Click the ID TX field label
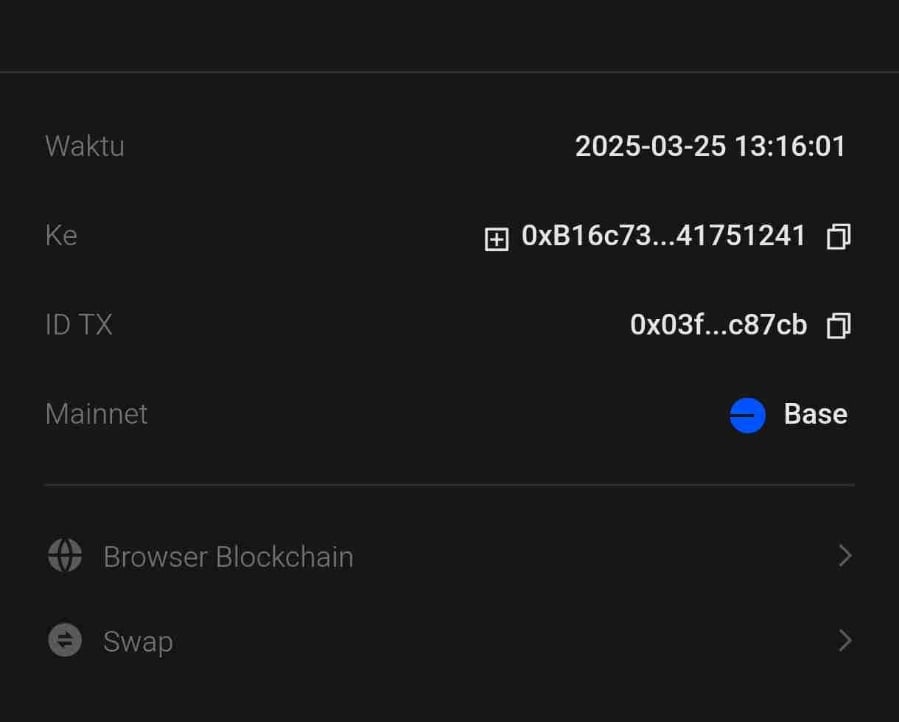The width and height of the screenshot is (899, 722). point(79,325)
